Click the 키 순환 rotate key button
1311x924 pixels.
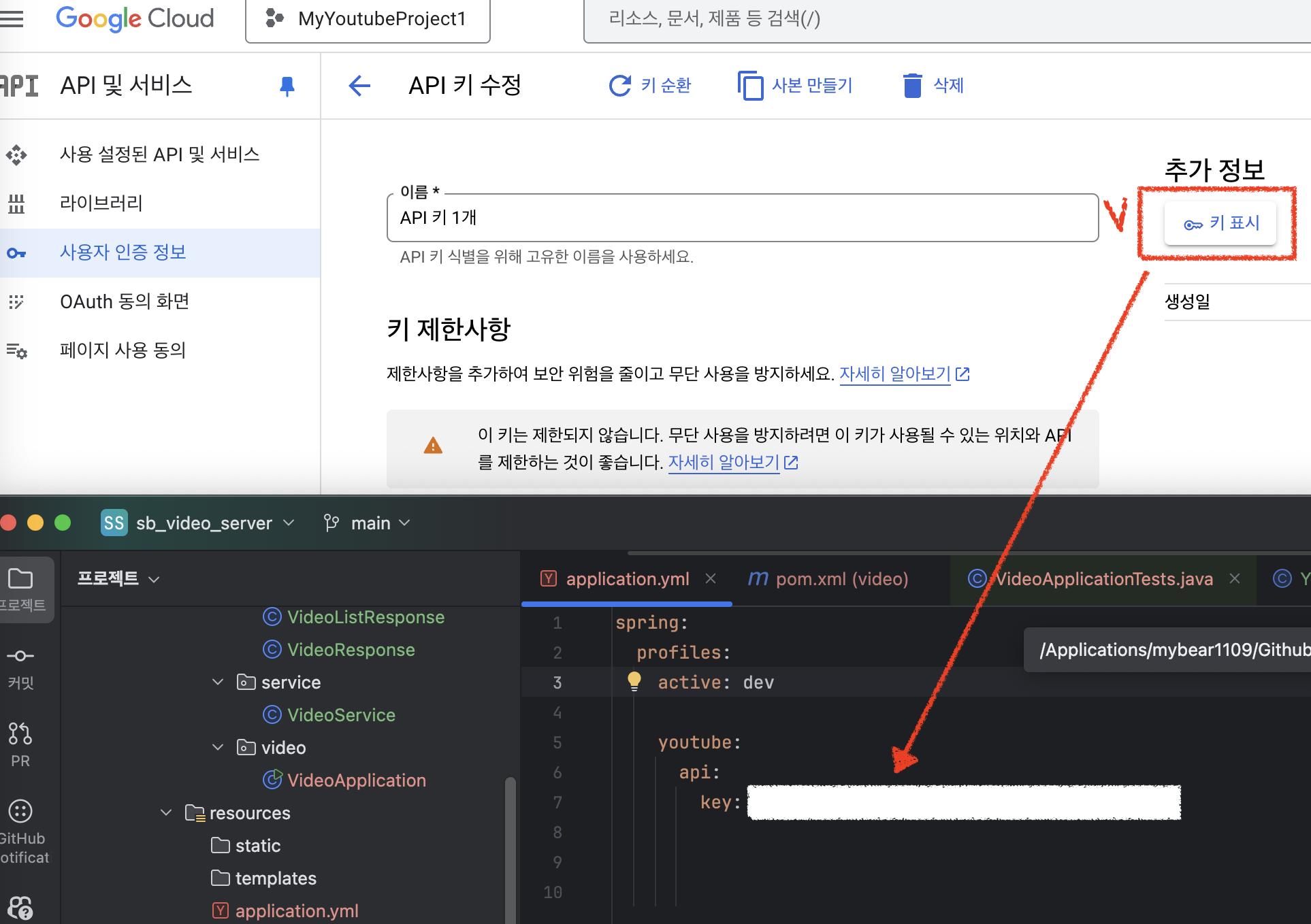click(x=650, y=86)
